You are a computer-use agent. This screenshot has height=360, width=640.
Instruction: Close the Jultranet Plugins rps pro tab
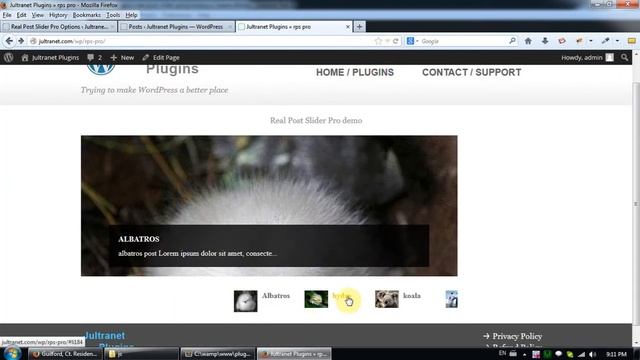coord(348,27)
